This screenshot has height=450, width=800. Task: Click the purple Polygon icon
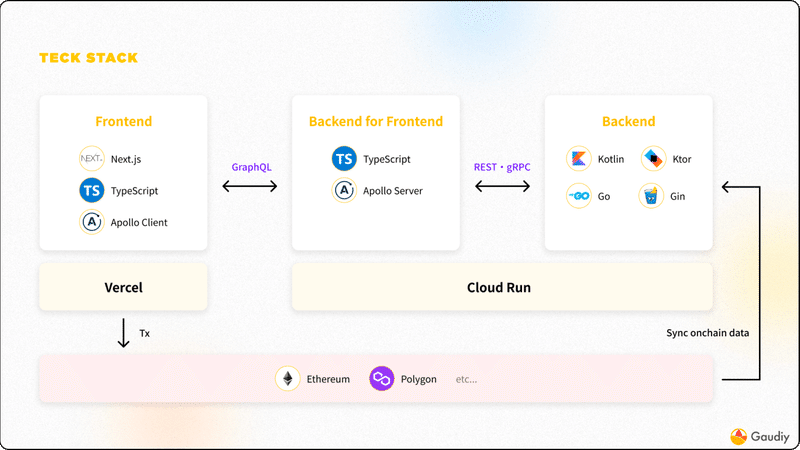tap(382, 379)
